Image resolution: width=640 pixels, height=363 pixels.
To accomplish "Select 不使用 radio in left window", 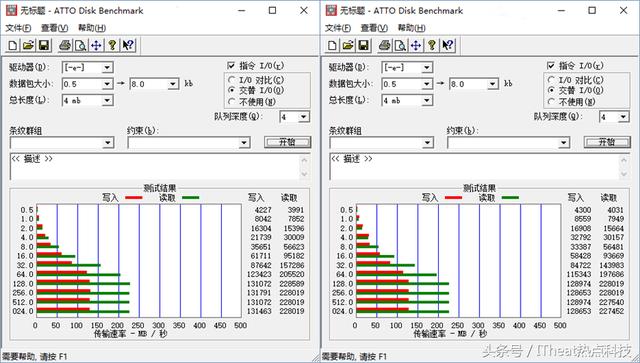I will [x=232, y=101].
